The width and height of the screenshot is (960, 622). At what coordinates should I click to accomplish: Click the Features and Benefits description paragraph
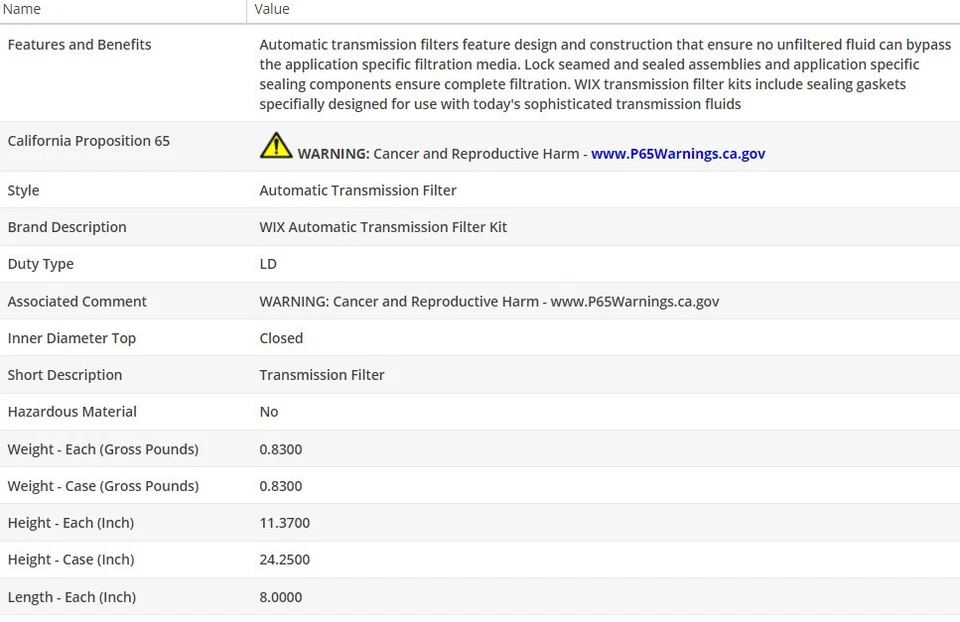[605, 74]
